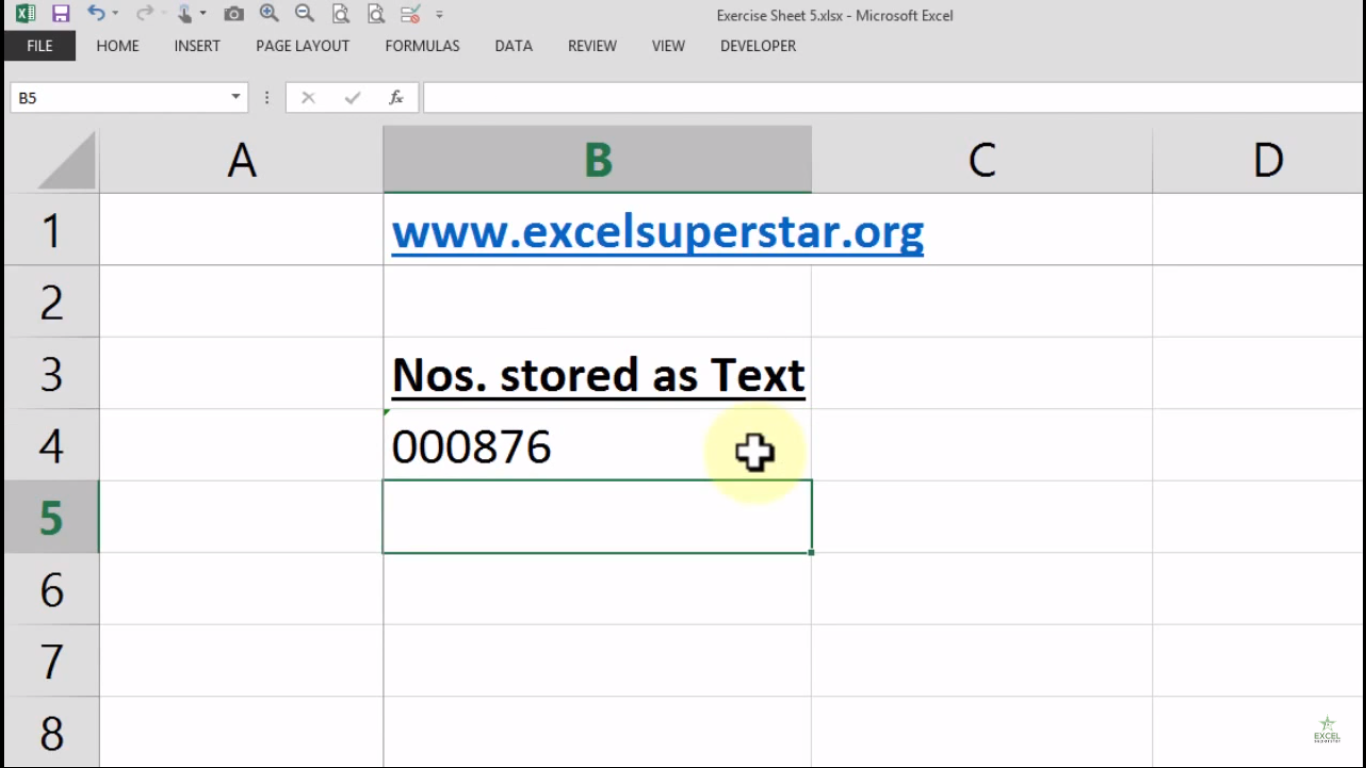
Task: Toggle Touch/Mouse mode hand icon
Action: (x=184, y=14)
